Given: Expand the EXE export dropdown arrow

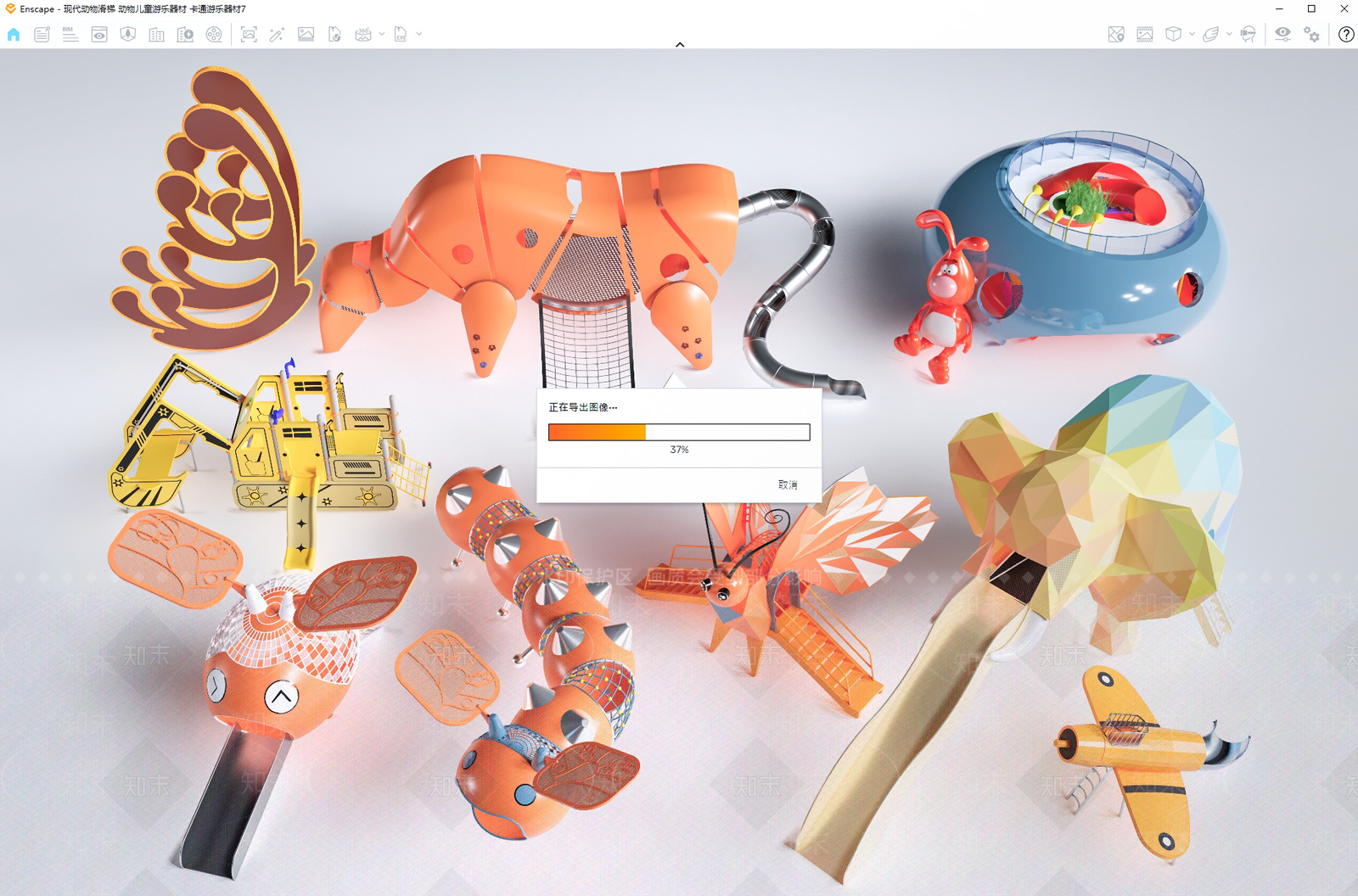Looking at the screenshot, I should (419, 35).
